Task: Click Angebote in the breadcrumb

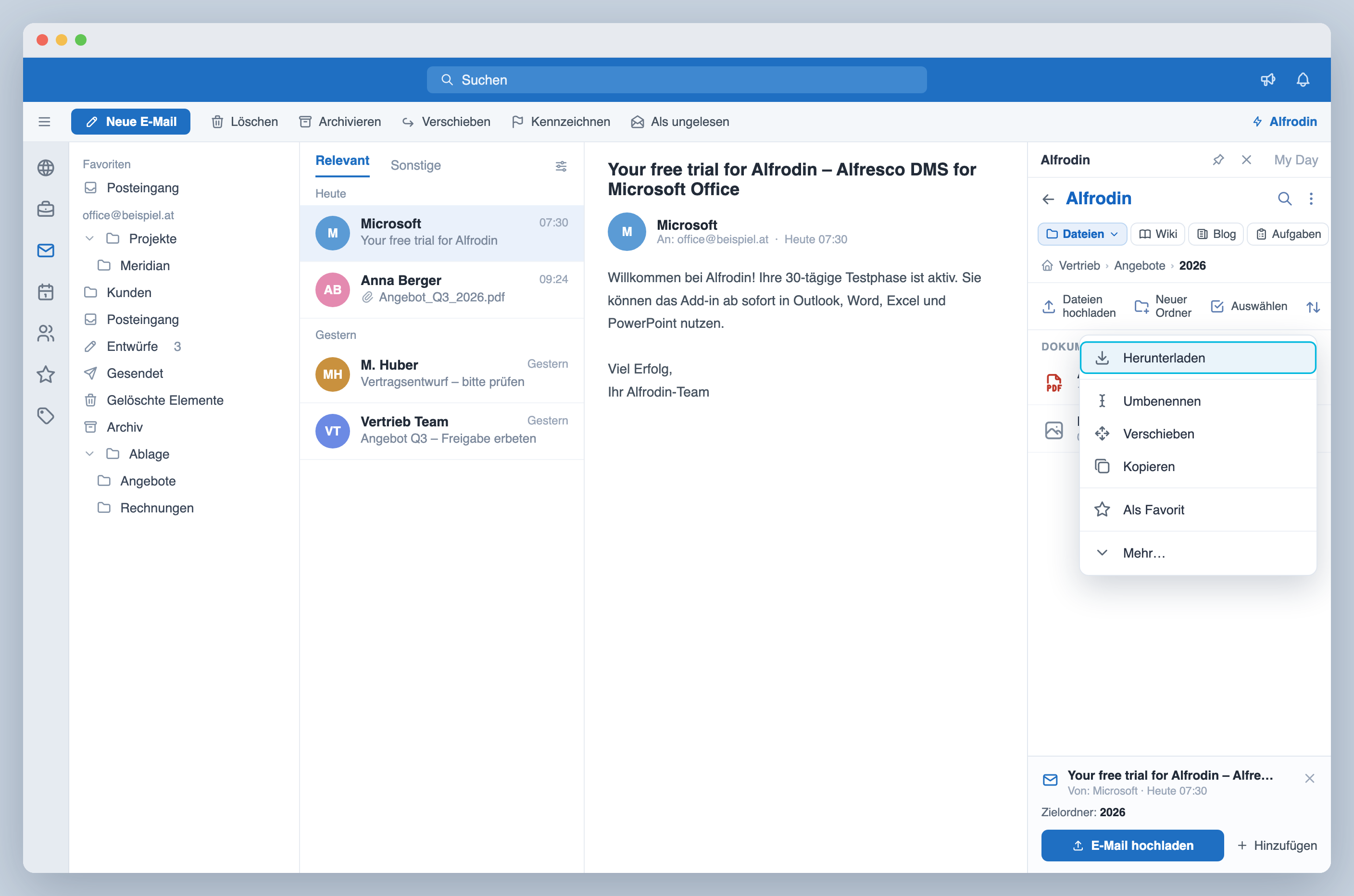Action: point(1139,266)
